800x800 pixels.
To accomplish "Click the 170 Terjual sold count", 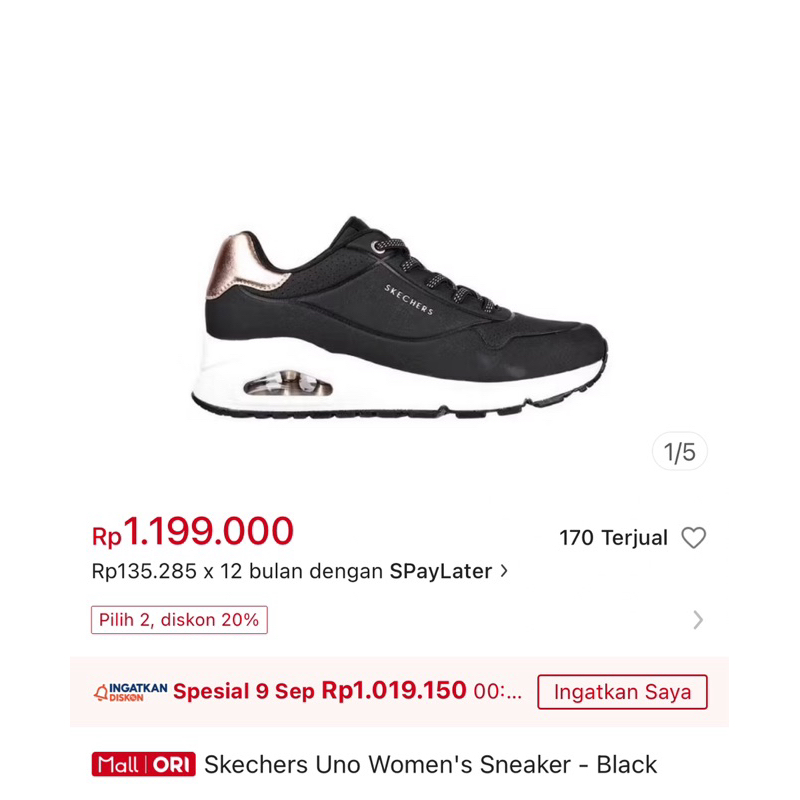I will pos(613,538).
